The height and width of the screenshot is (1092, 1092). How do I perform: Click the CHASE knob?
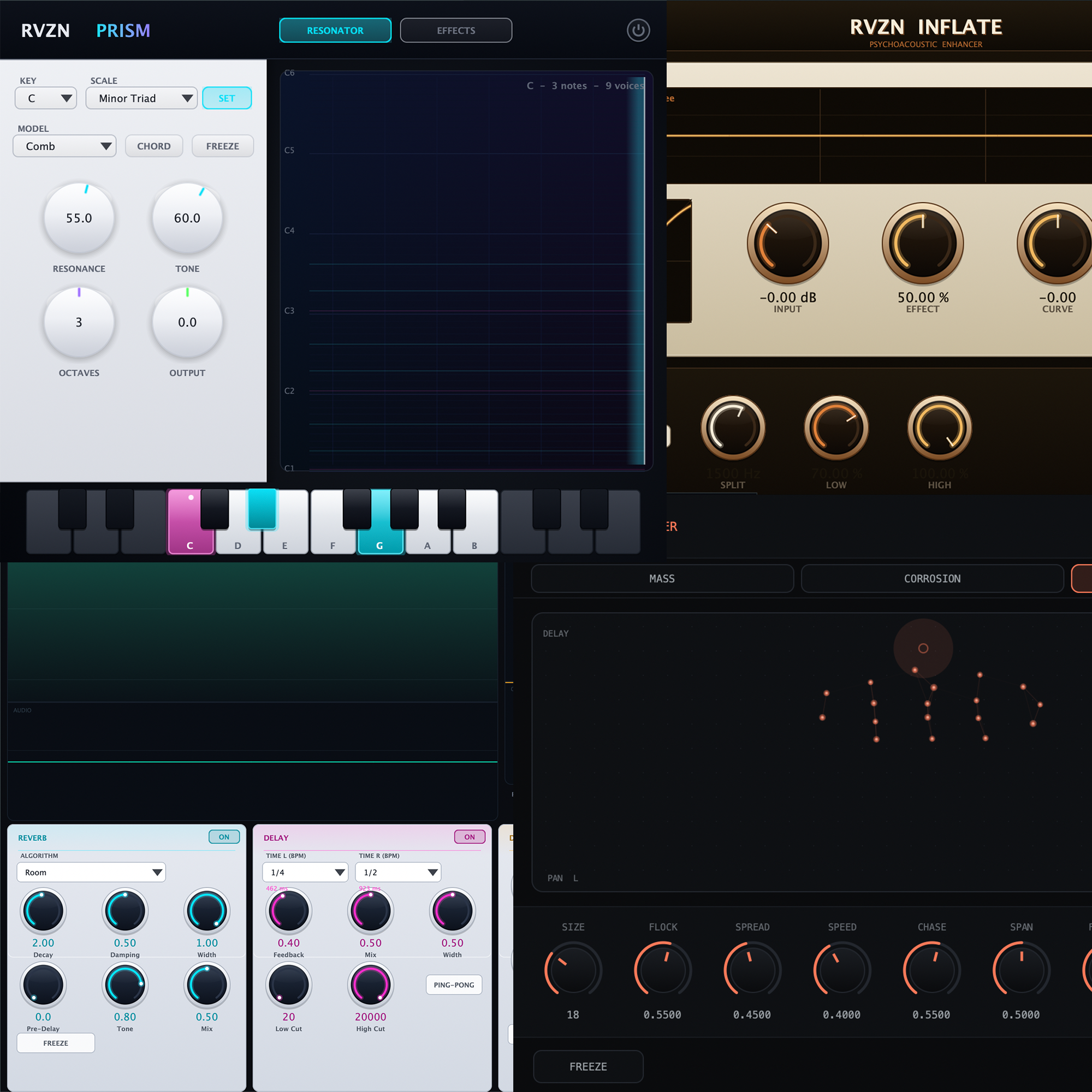(x=931, y=970)
